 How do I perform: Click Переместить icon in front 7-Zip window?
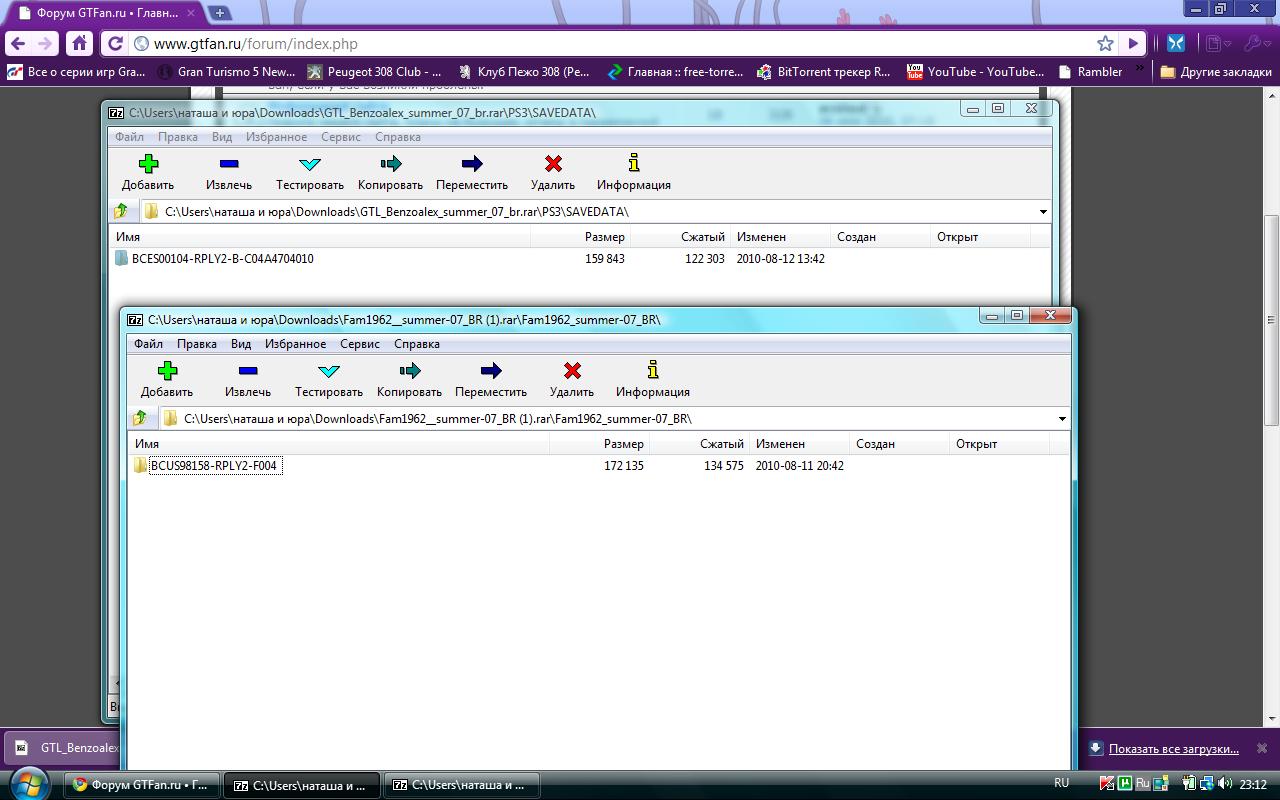[x=490, y=371]
